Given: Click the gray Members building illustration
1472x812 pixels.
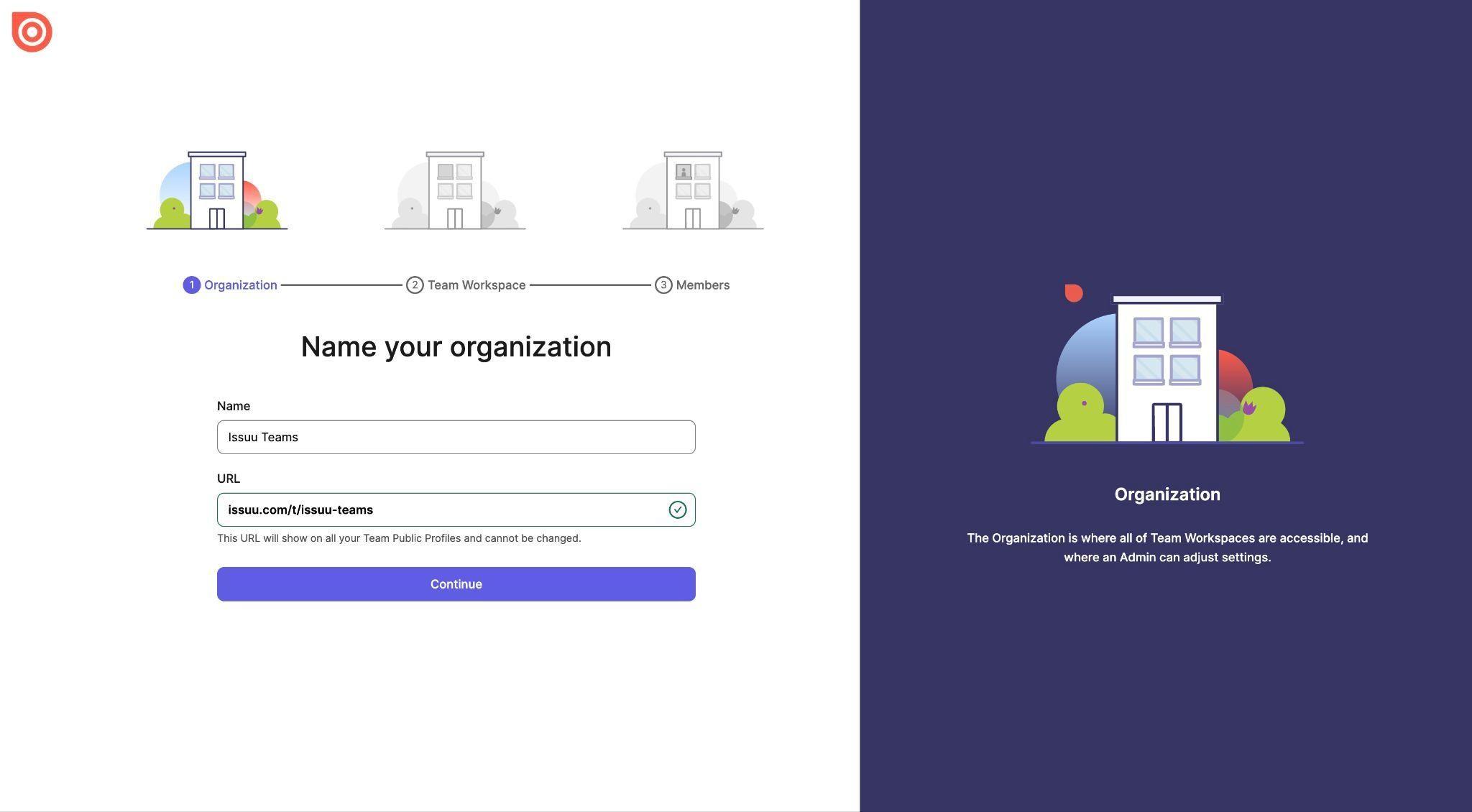Looking at the screenshot, I should coord(693,190).
